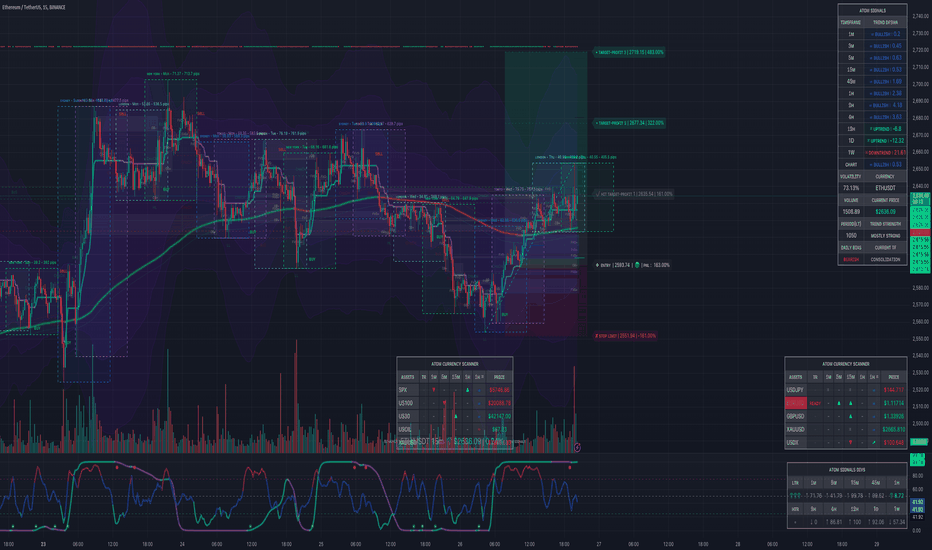This screenshot has height=550, width=932.
Task: Click date 26 on the time axis
Action: tap(459, 544)
